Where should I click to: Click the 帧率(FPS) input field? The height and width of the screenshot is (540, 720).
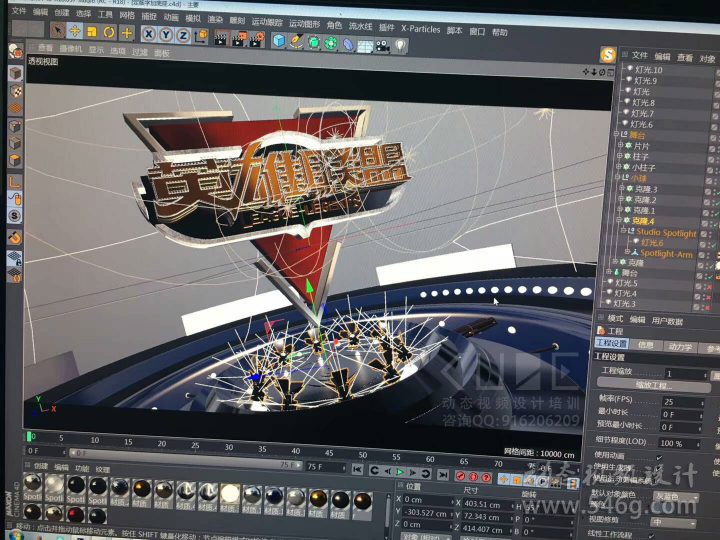click(x=682, y=400)
